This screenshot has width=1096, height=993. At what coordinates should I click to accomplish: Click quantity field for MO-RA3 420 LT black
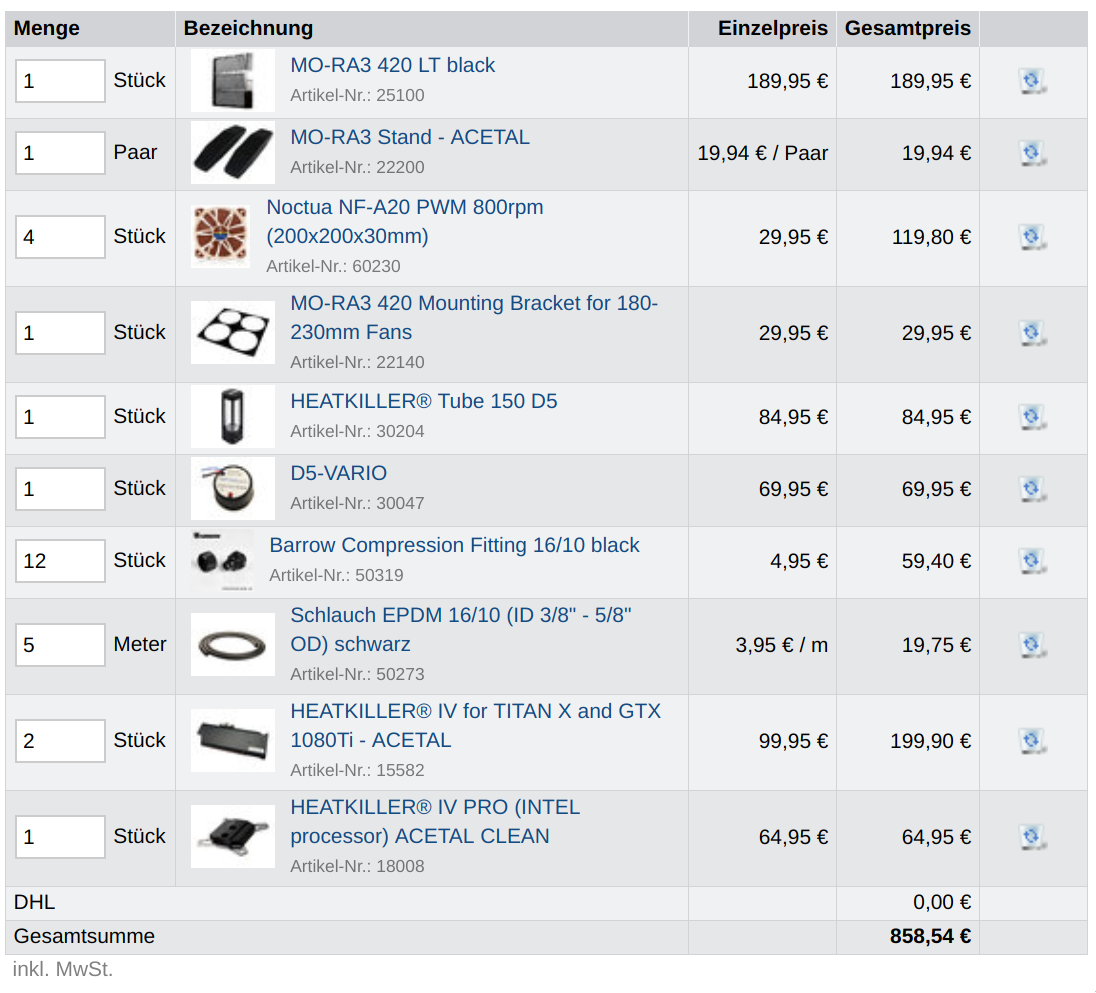(x=60, y=81)
